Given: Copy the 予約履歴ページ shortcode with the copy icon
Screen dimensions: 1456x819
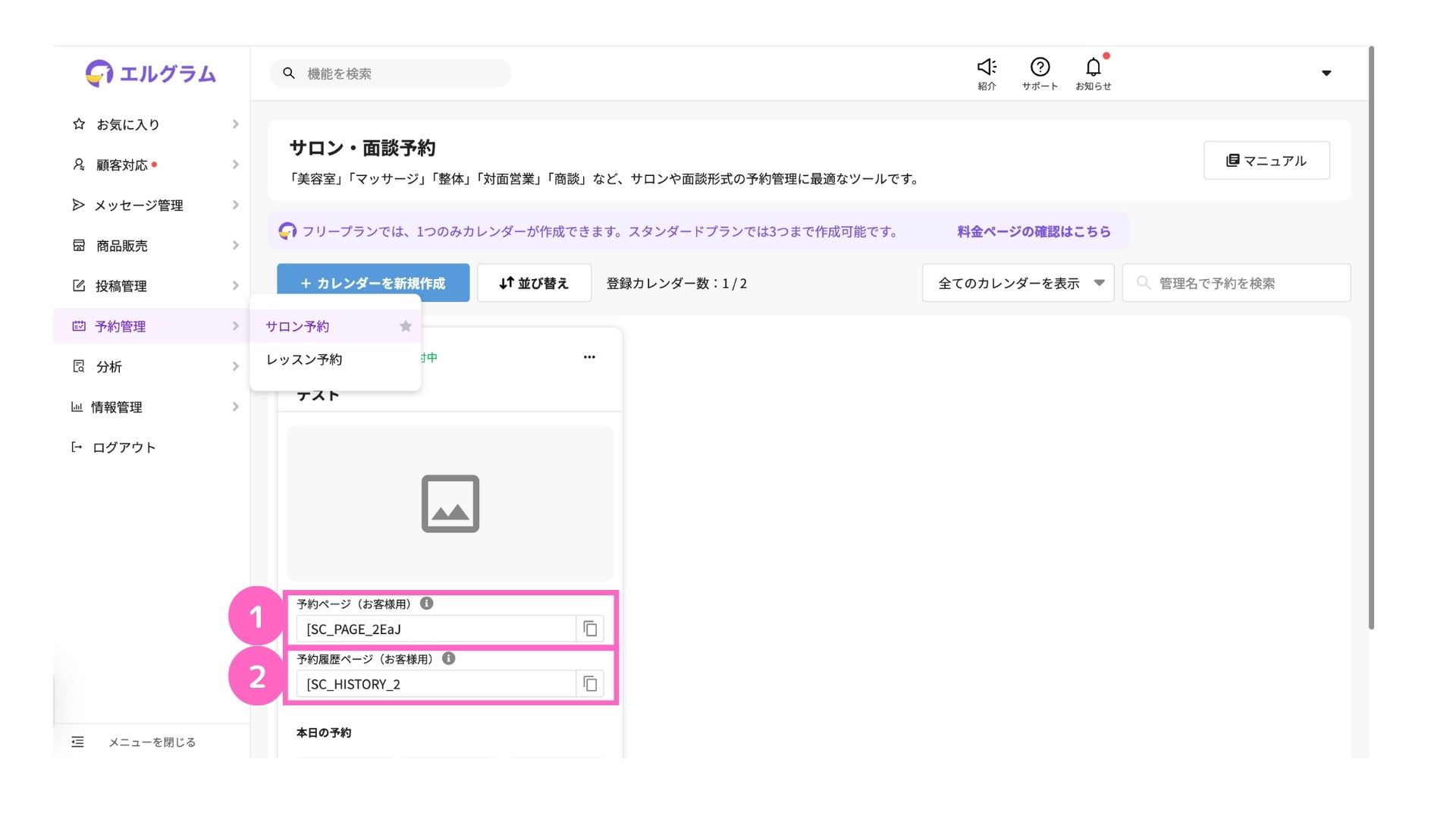Looking at the screenshot, I should click(x=590, y=684).
